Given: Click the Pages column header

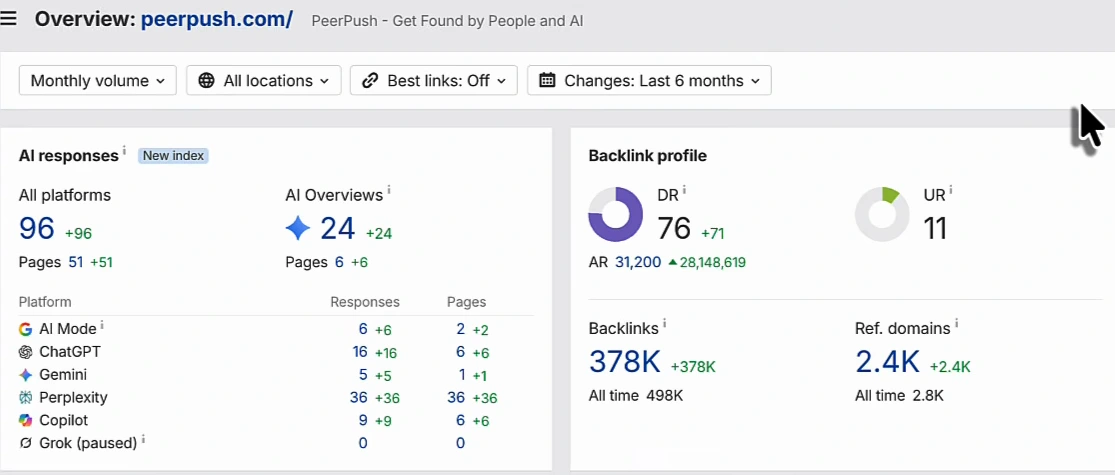Looking at the screenshot, I should pyautogui.click(x=466, y=302).
